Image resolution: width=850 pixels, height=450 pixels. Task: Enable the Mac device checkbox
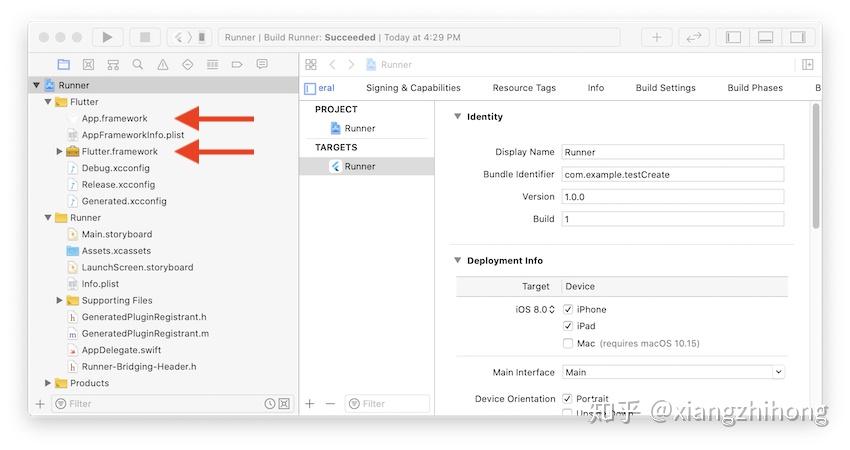point(568,343)
